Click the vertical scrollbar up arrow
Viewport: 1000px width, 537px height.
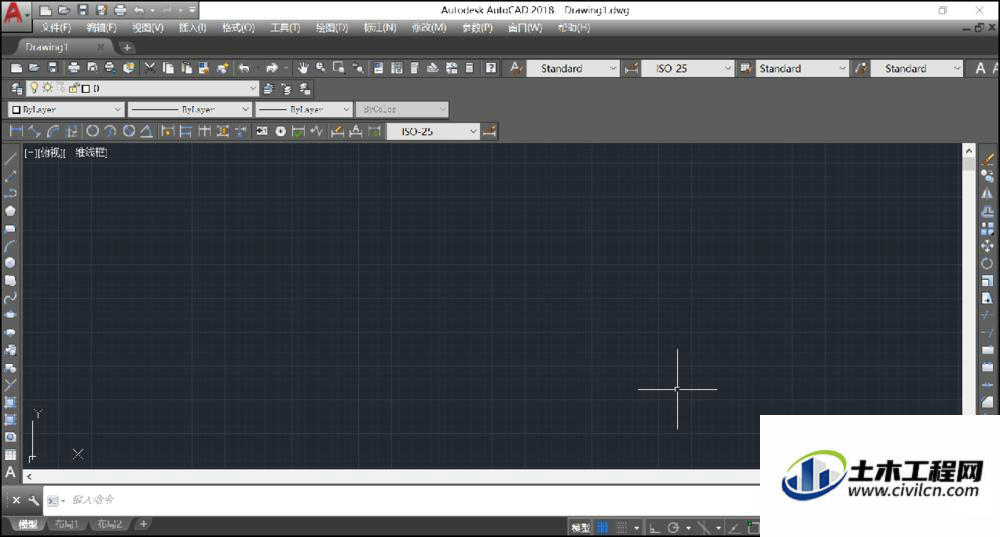[x=969, y=151]
